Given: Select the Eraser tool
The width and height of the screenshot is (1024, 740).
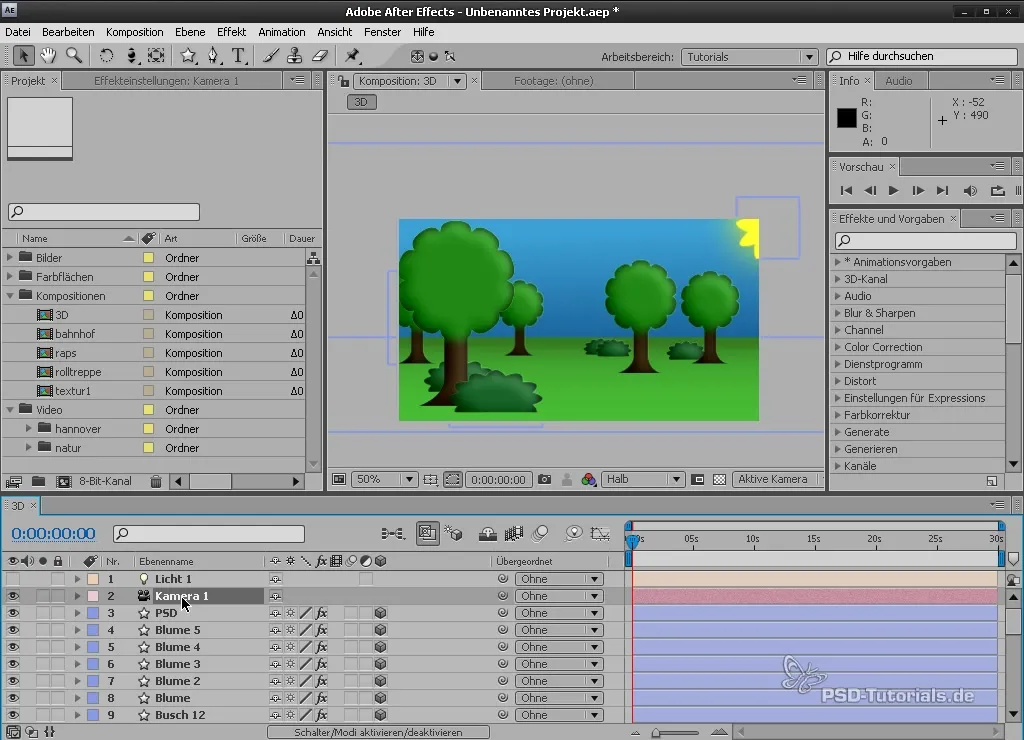Looking at the screenshot, I should 320,56.
